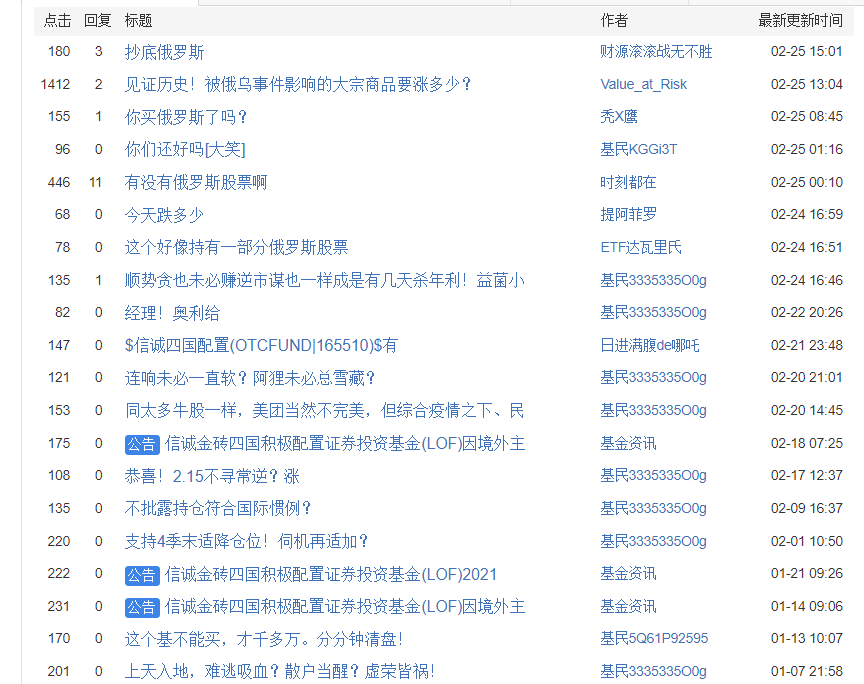Click the 公告 badge on the 01-14 row
864x684 pixels.
click(142, 606)
